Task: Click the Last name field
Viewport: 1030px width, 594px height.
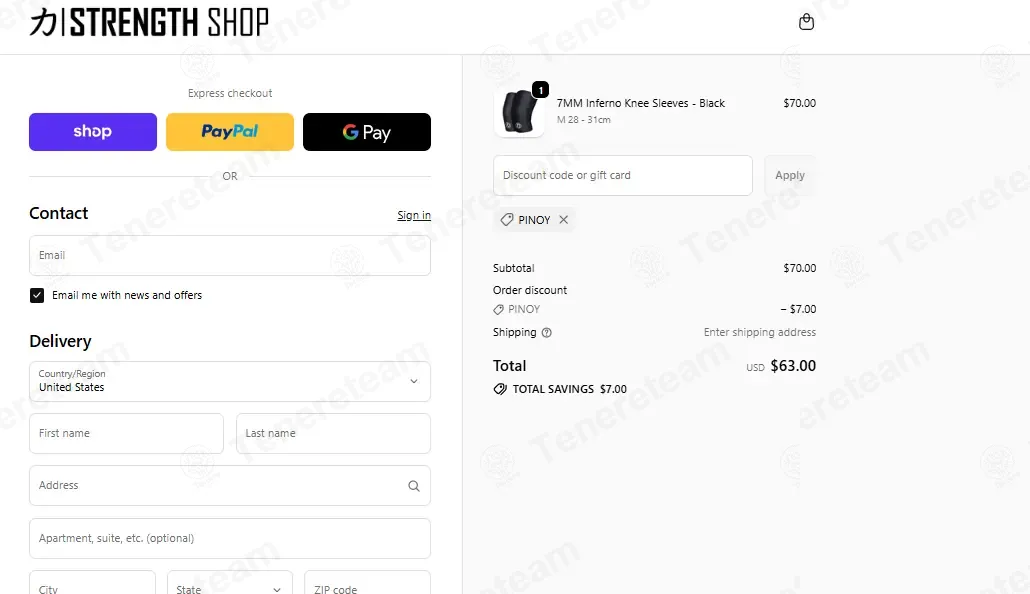Action: (333, 434)
